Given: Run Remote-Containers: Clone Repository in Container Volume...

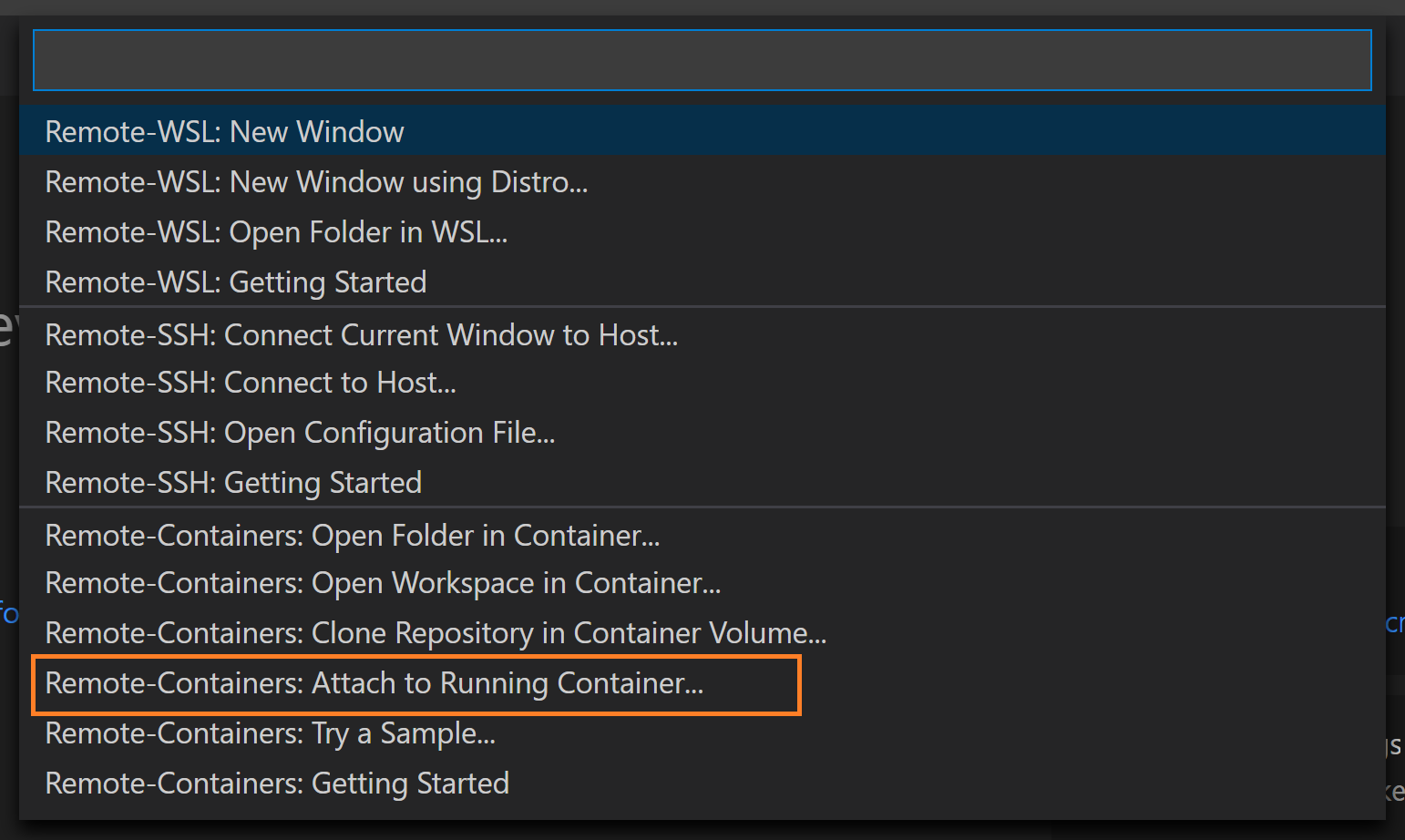Looking at the screenshot, I should pyautogui.click(x=702, y=632).
